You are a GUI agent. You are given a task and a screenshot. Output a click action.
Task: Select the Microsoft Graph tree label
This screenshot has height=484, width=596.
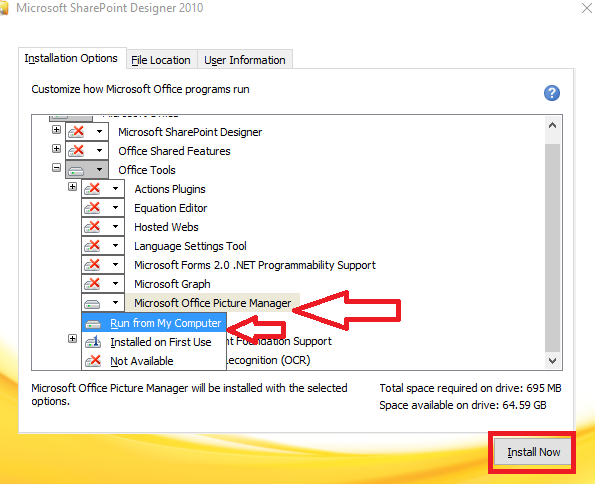[172, 284]
